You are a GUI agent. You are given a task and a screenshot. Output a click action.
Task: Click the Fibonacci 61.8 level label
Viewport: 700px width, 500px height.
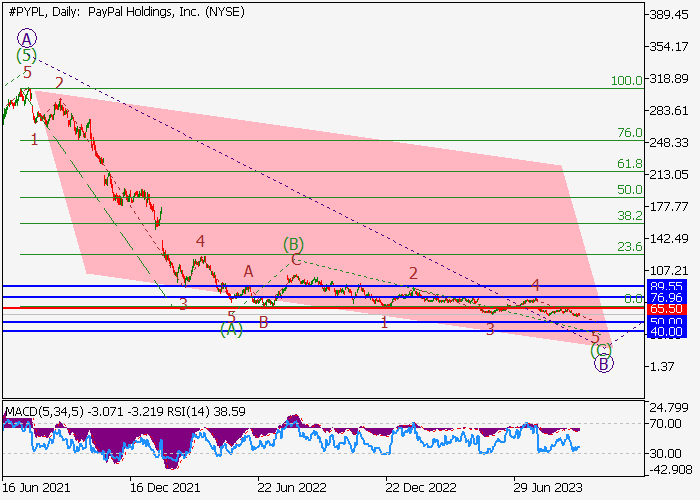630,164
